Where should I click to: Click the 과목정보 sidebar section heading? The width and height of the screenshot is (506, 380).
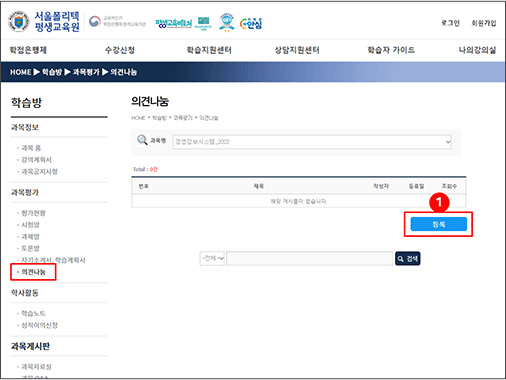[25, 127]
